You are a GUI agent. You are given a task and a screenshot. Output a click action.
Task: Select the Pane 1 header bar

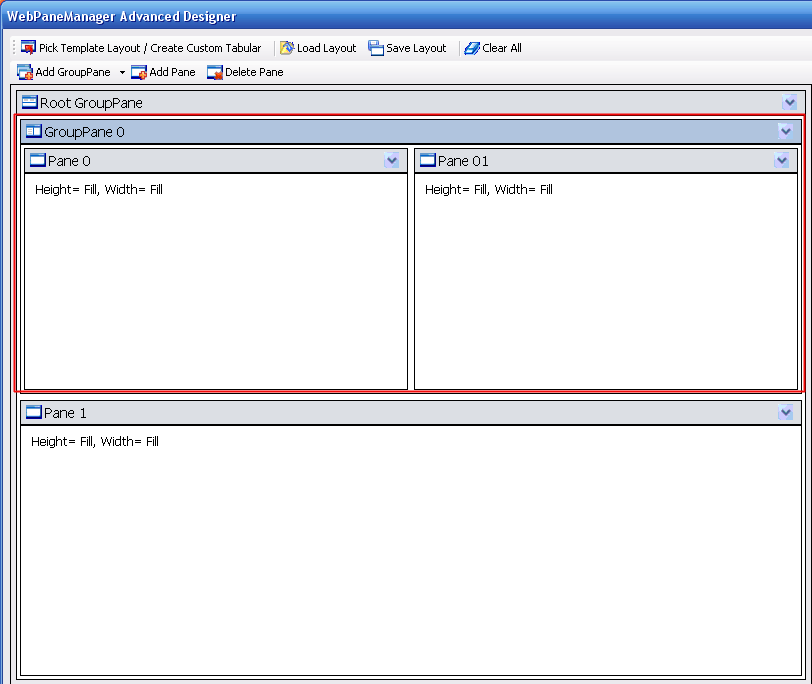point(400,413)
